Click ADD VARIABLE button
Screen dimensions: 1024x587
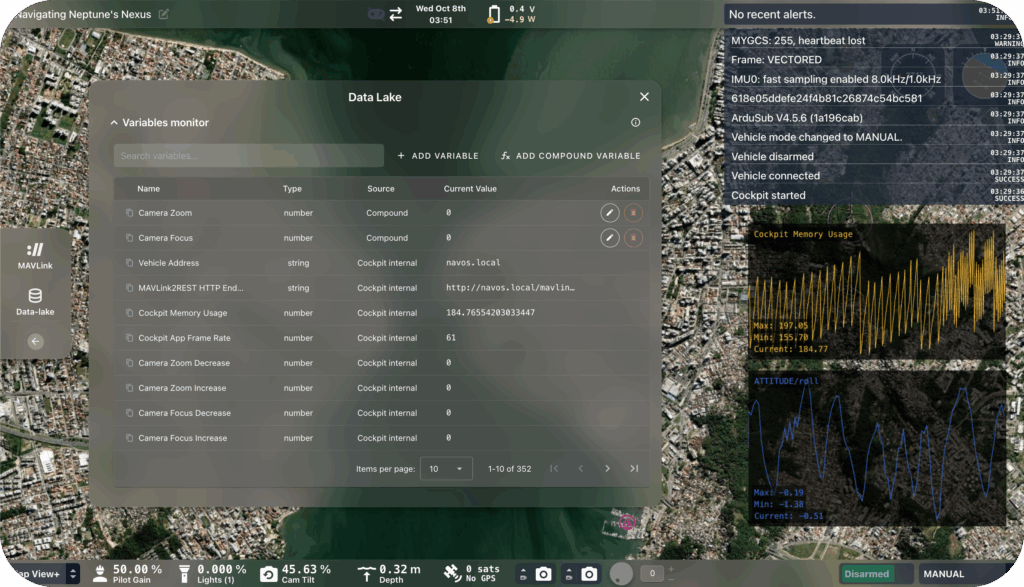pyautogui.click(x=437, y=155)
